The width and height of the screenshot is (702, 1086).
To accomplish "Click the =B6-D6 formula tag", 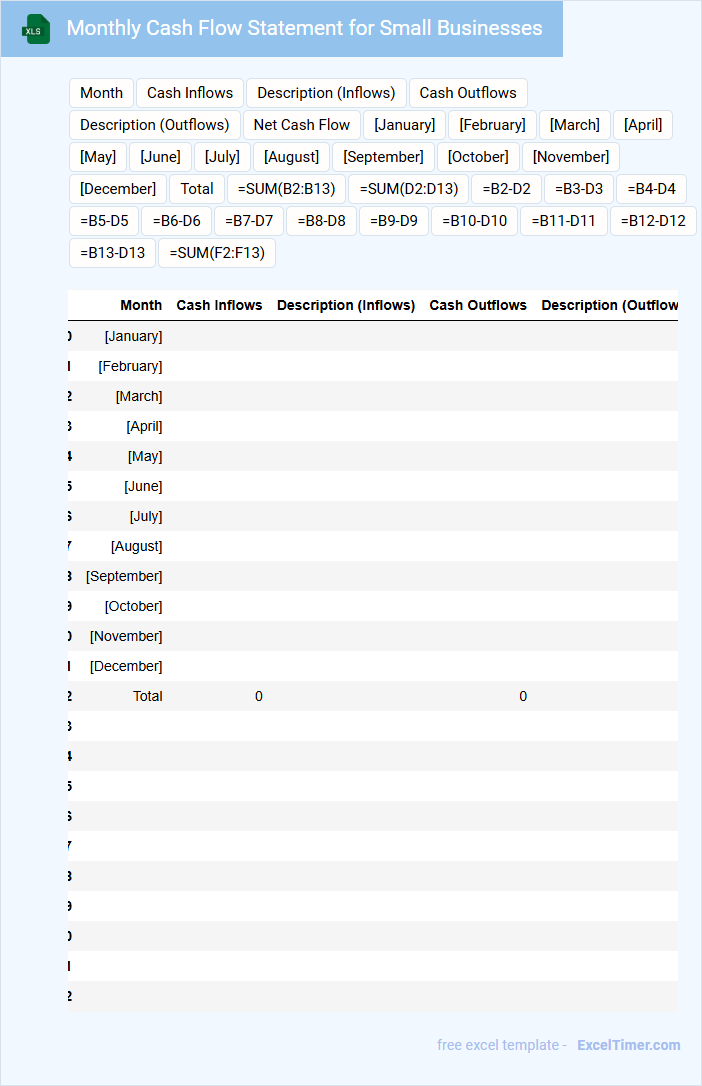I will (x=177, y=220).
